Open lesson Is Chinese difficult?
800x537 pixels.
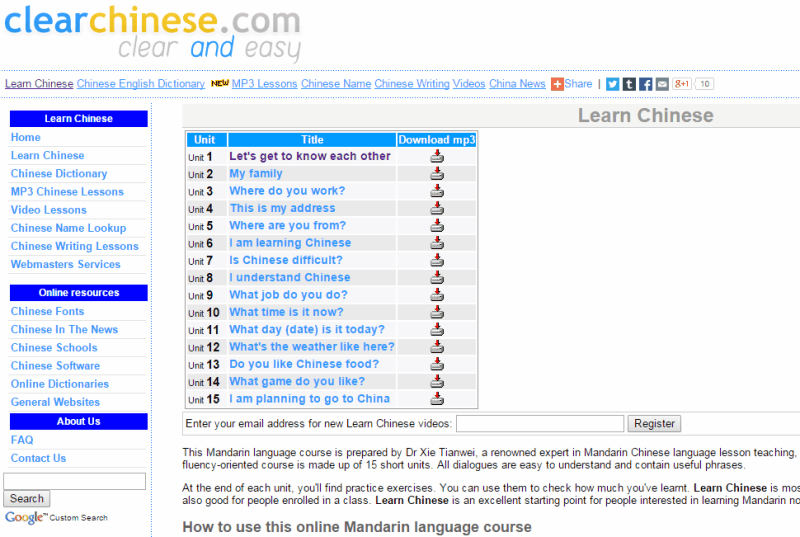click(x=286, y=260)
